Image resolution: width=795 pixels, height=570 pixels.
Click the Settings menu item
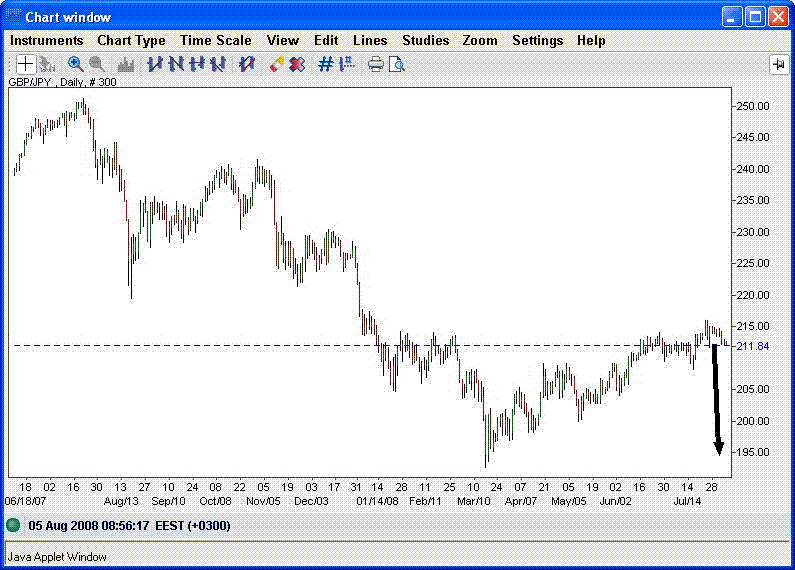(x=537, y=40)
